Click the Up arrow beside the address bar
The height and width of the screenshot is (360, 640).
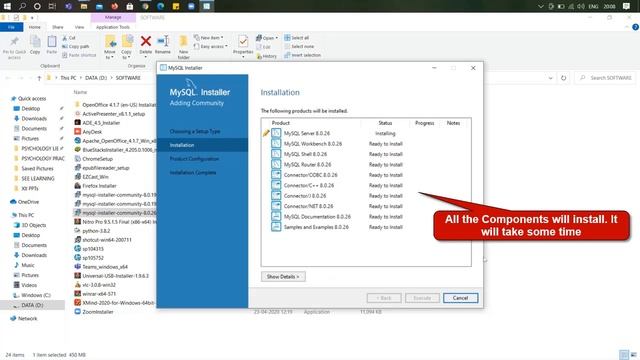(39, 78)
